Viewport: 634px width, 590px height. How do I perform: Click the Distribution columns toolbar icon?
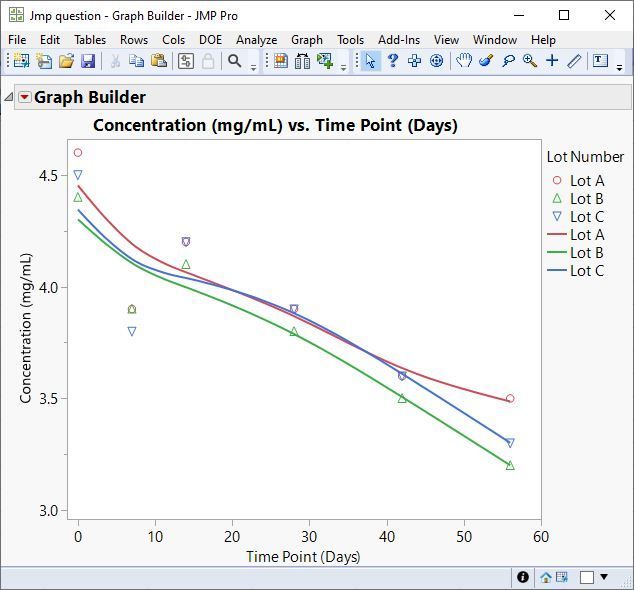(302, 61)
